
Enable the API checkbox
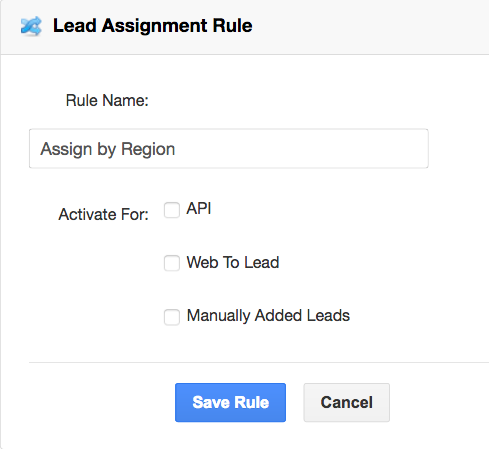coord(172,210)
